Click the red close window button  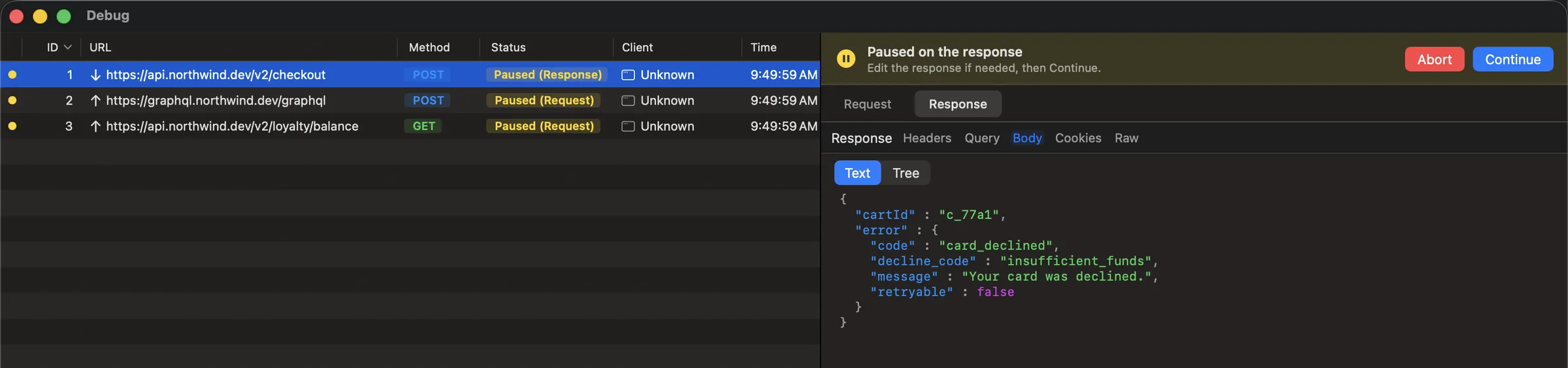click(16, 16)
